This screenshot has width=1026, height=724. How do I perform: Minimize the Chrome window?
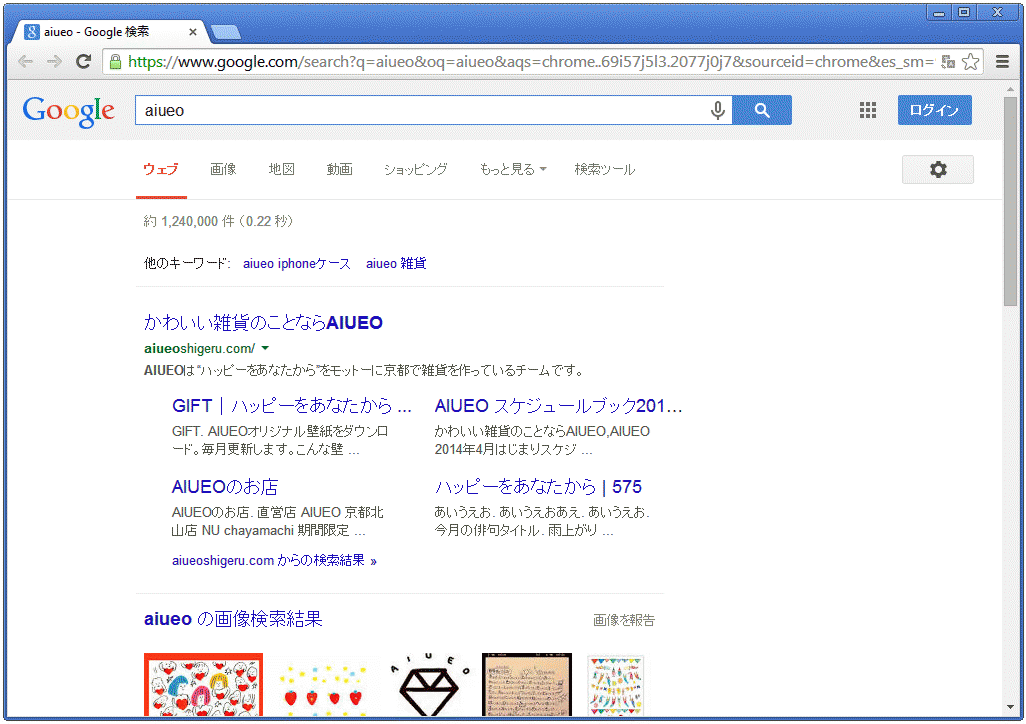[939, 12]
